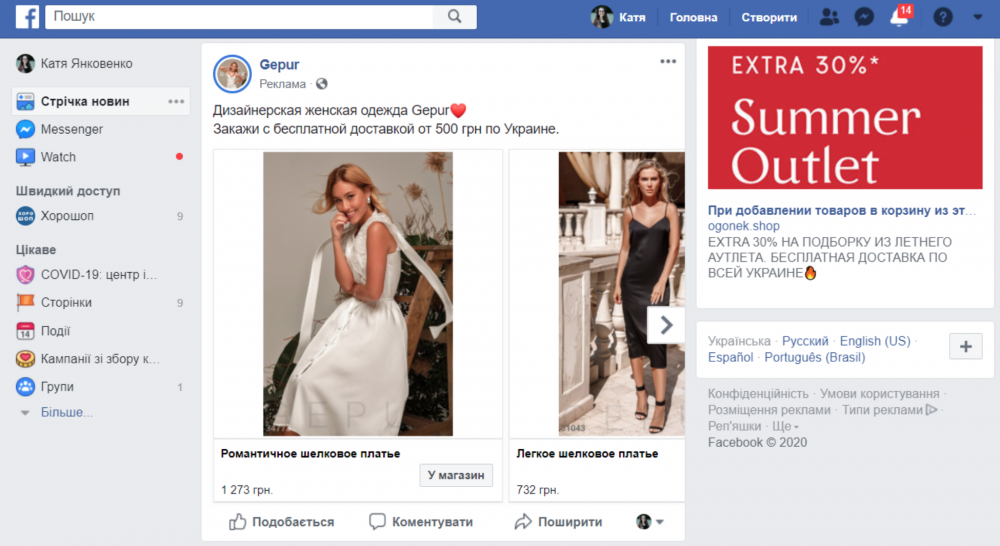Open Типи реклами footer link
Image resolution: width=1000 pixels, height=546 pixels.
889,410
